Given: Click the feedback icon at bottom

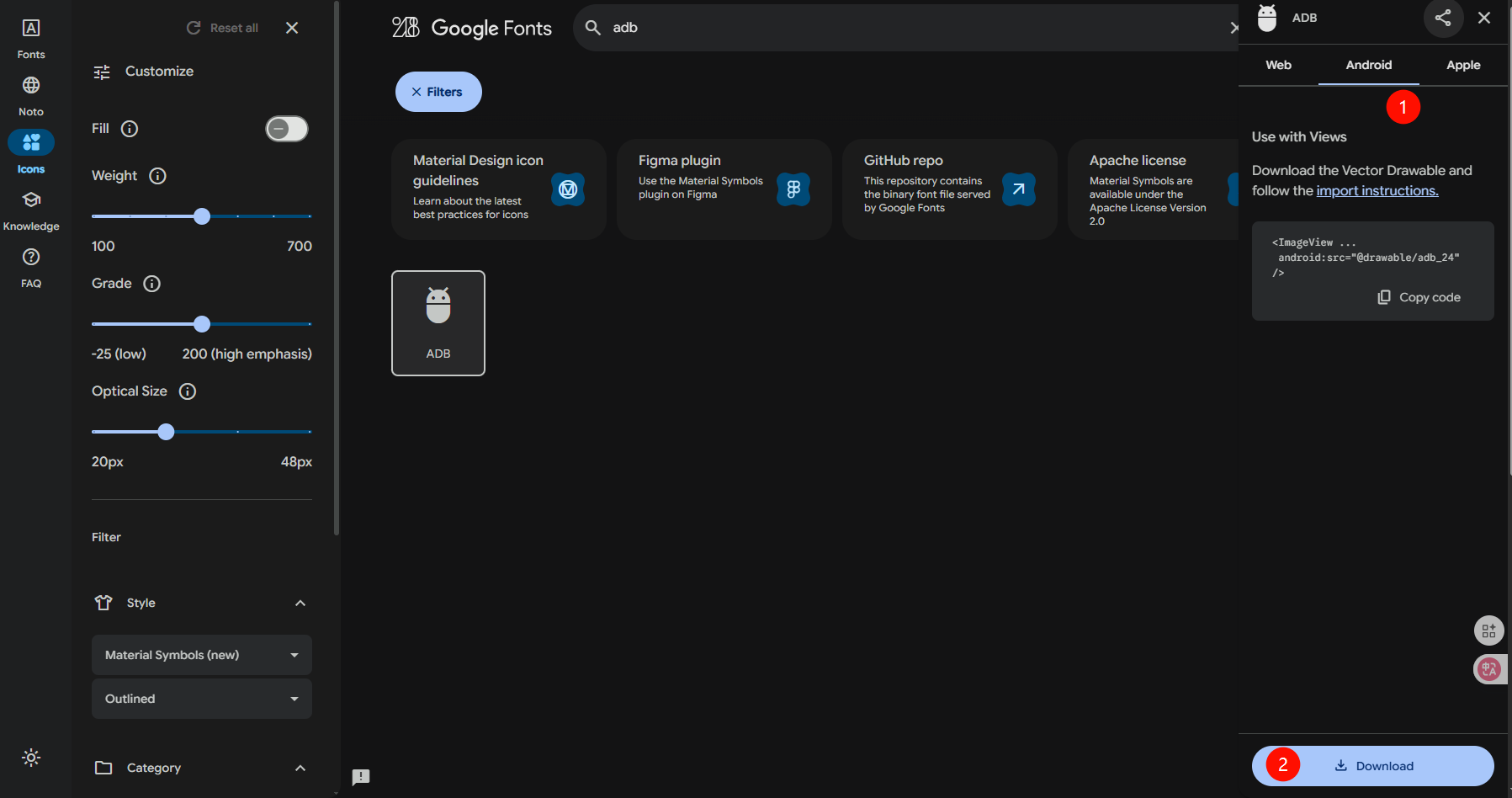Looking at the screenshot, I should 361,777.
